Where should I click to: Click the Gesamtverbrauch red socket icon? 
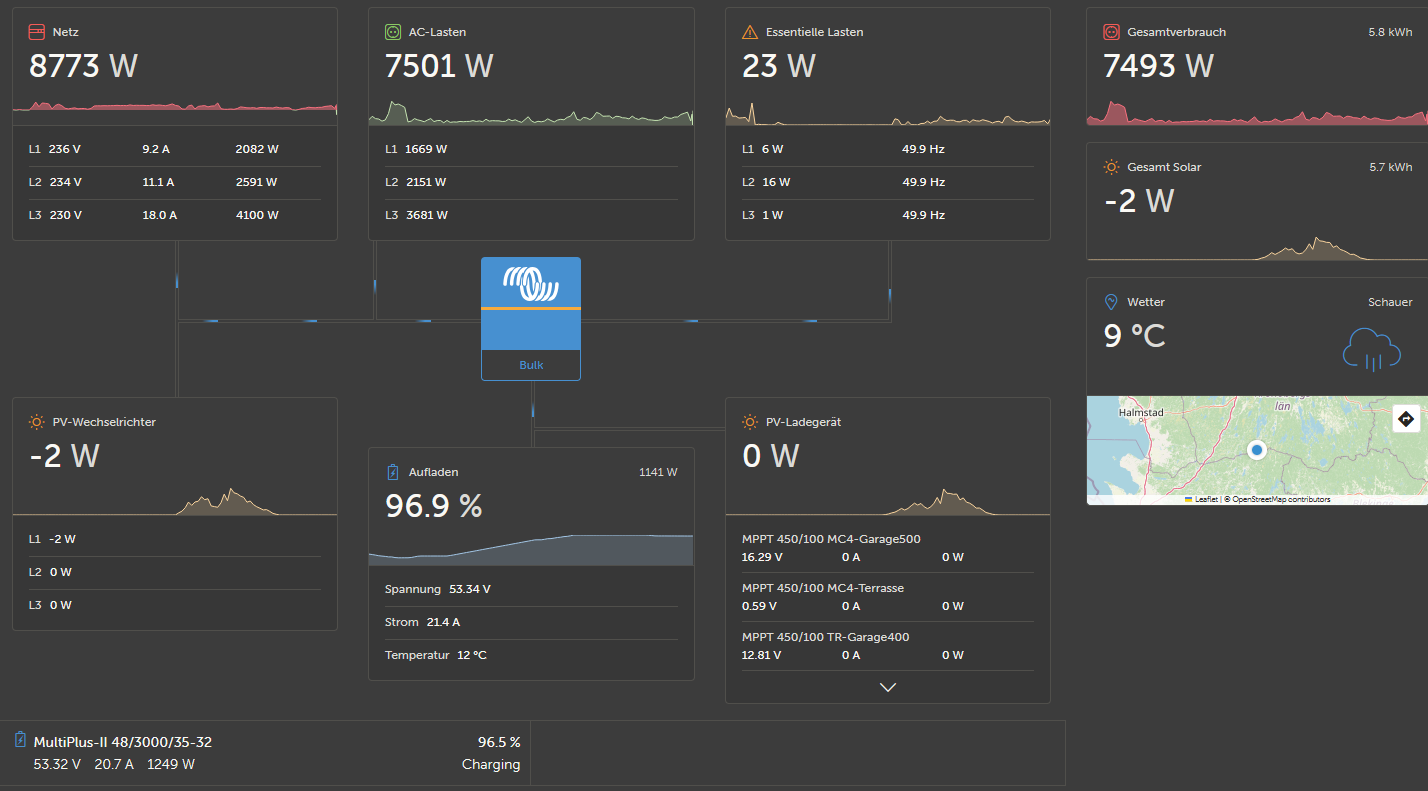click(1111, 32)
